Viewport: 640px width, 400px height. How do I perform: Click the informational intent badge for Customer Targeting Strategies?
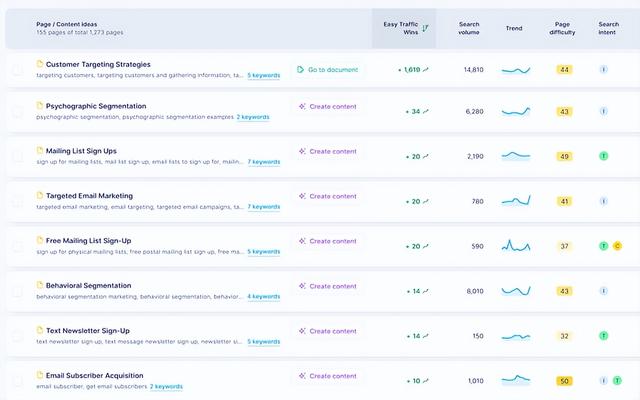point(603,70)
